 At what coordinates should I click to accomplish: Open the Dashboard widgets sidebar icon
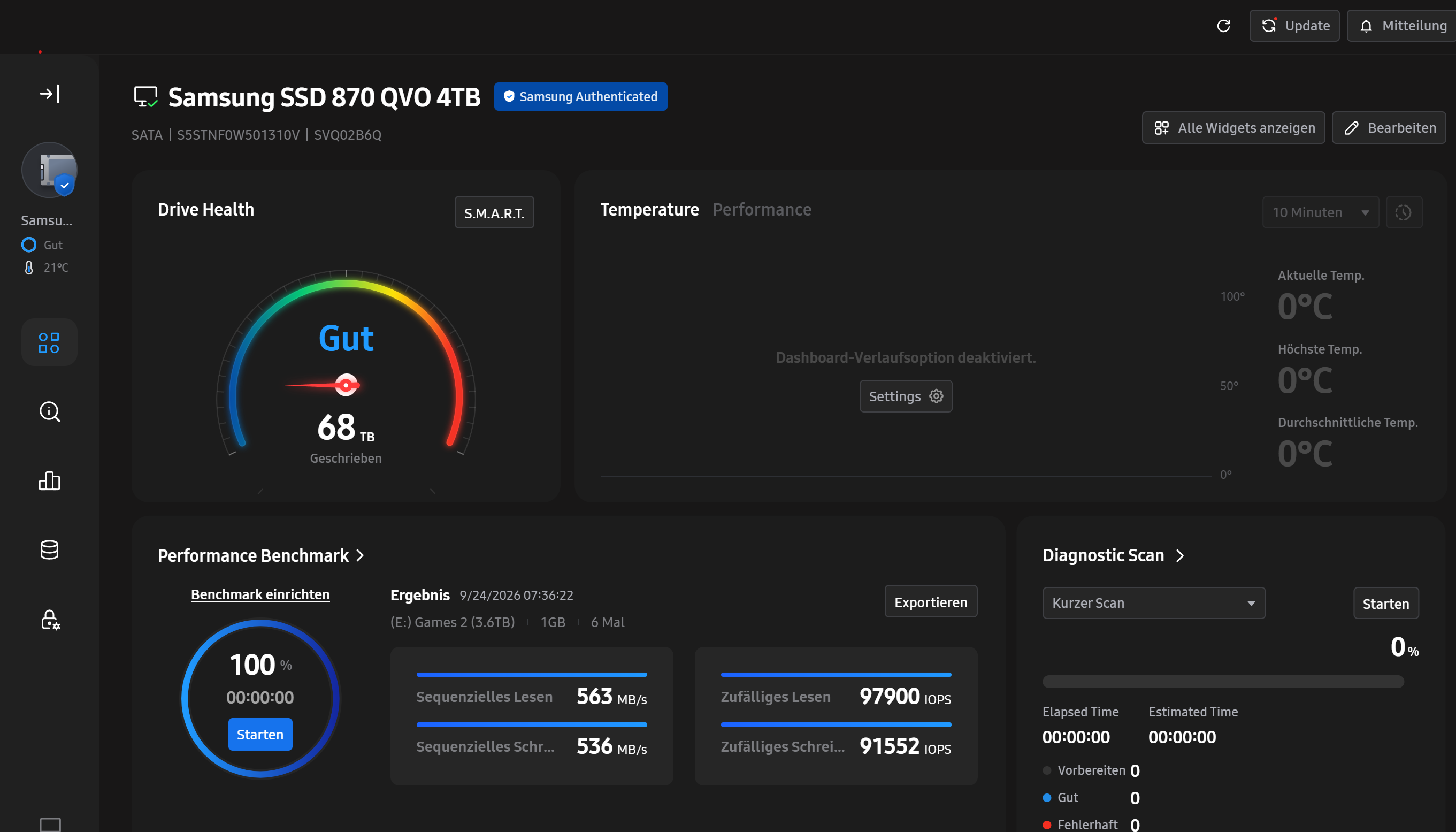tap(49, 342)
